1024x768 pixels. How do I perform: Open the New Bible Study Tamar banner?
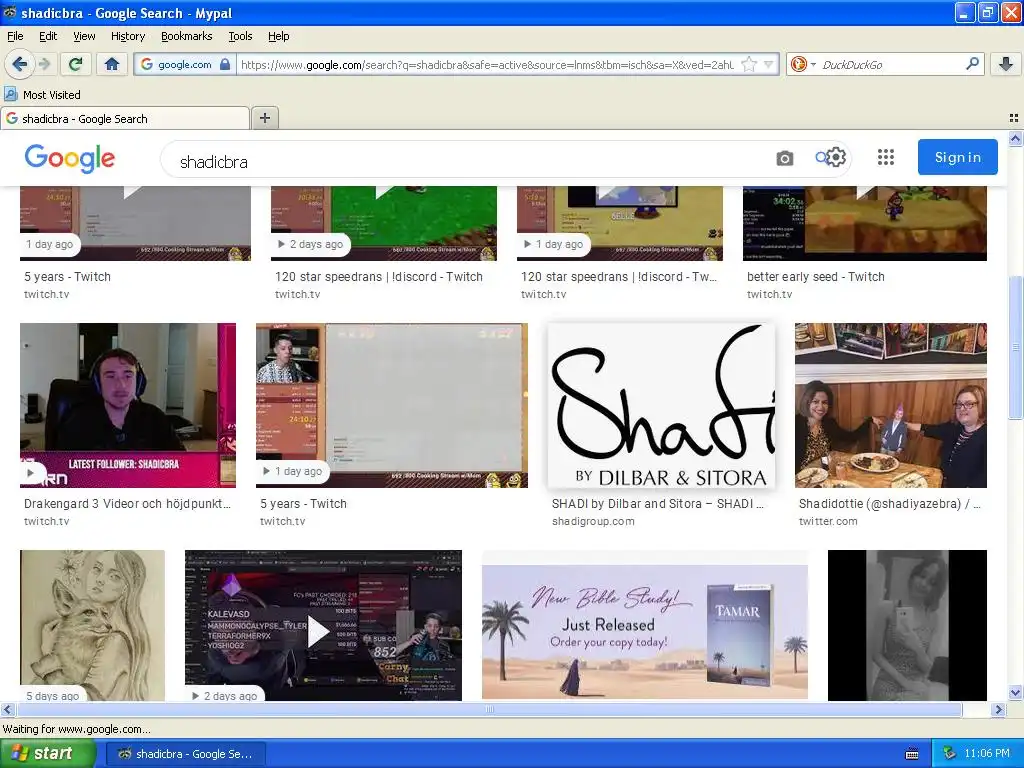(645, 626)
